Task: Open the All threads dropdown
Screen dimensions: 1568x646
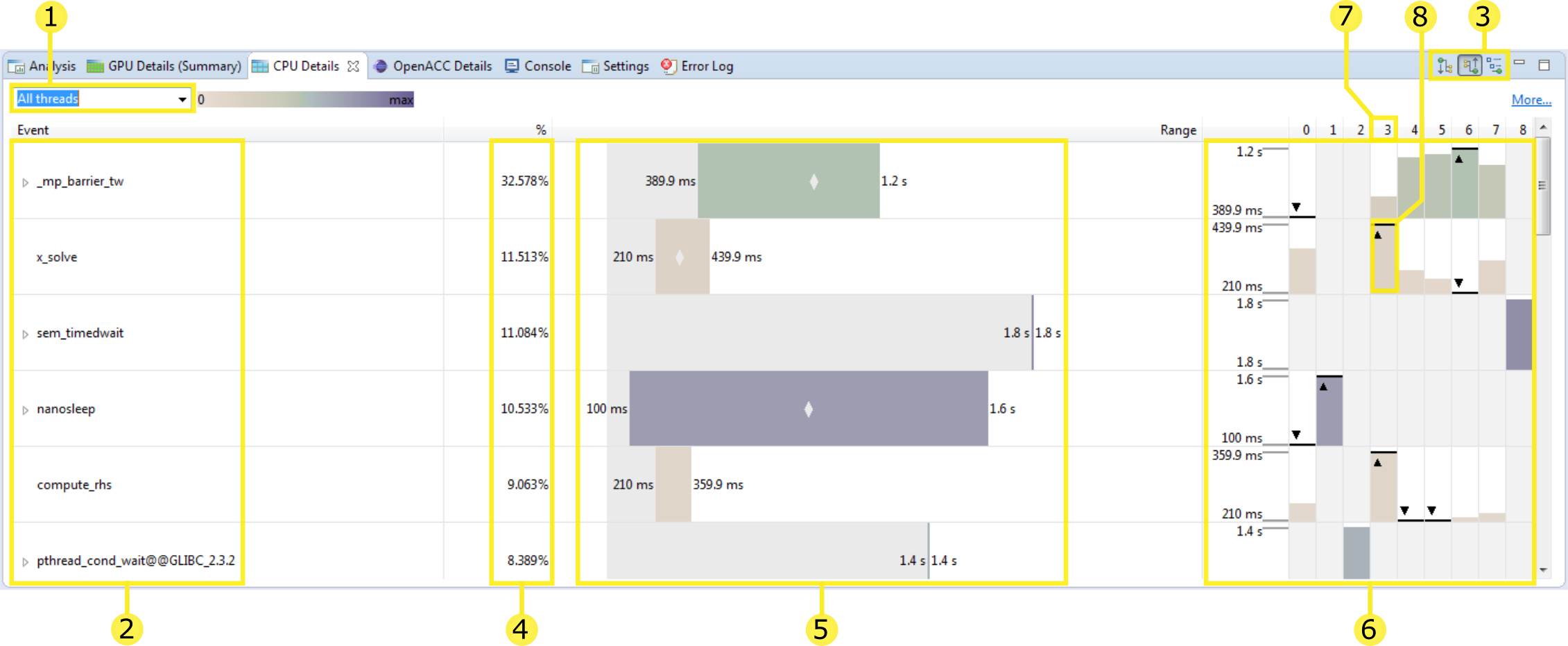Action: pyautogui.click(x=182, y=99)
